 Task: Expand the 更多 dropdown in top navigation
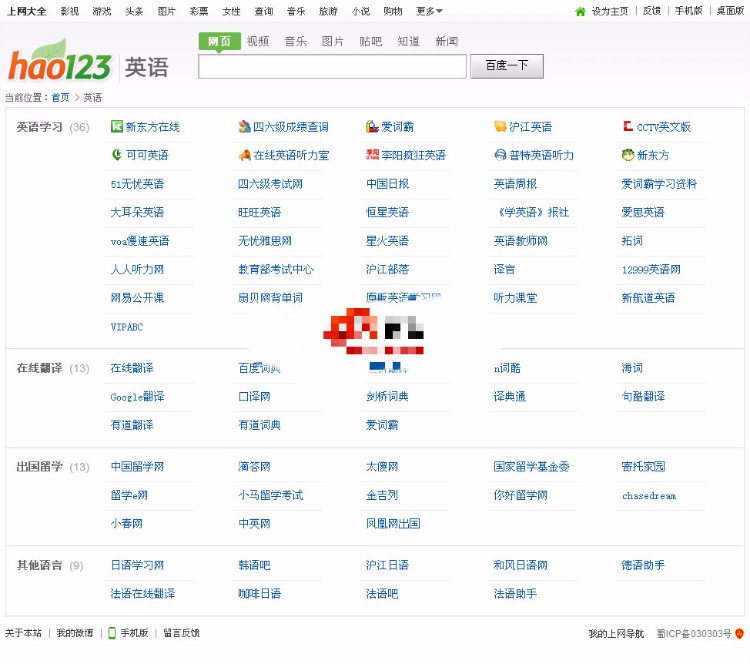pos(429,11)
